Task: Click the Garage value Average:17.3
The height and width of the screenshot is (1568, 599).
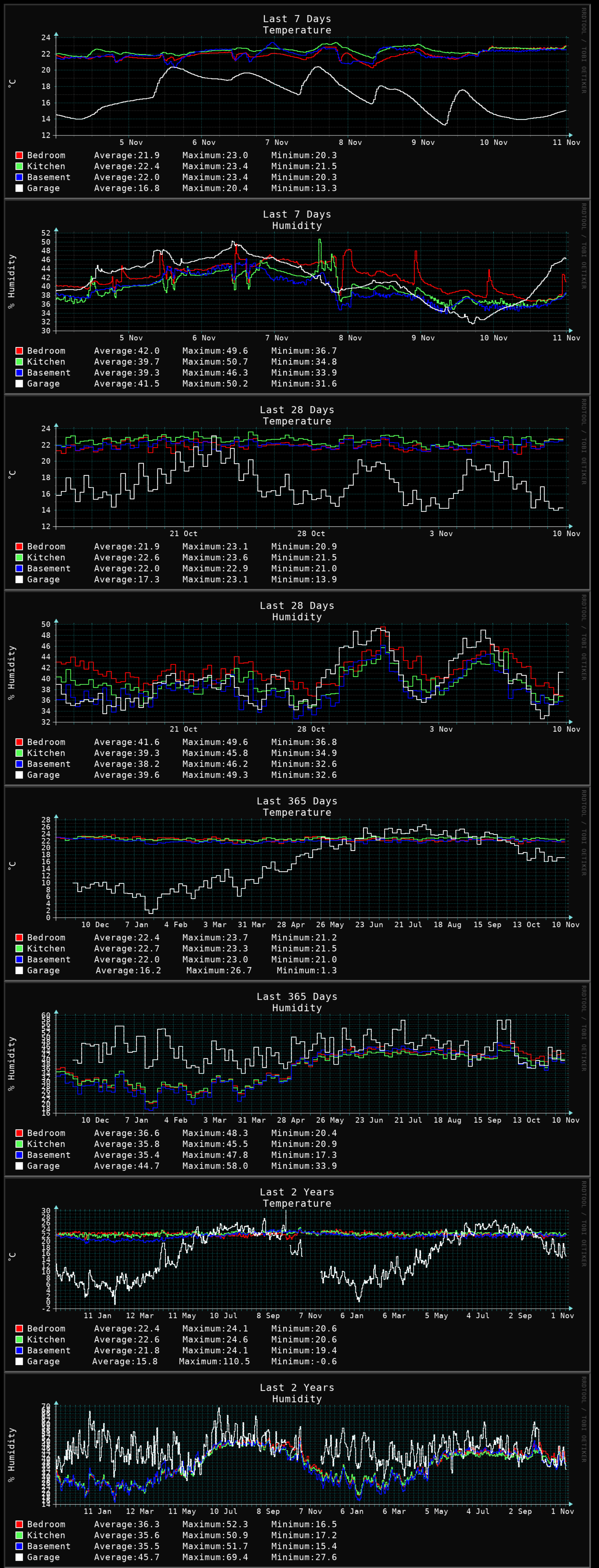Action: coord(127,580)
